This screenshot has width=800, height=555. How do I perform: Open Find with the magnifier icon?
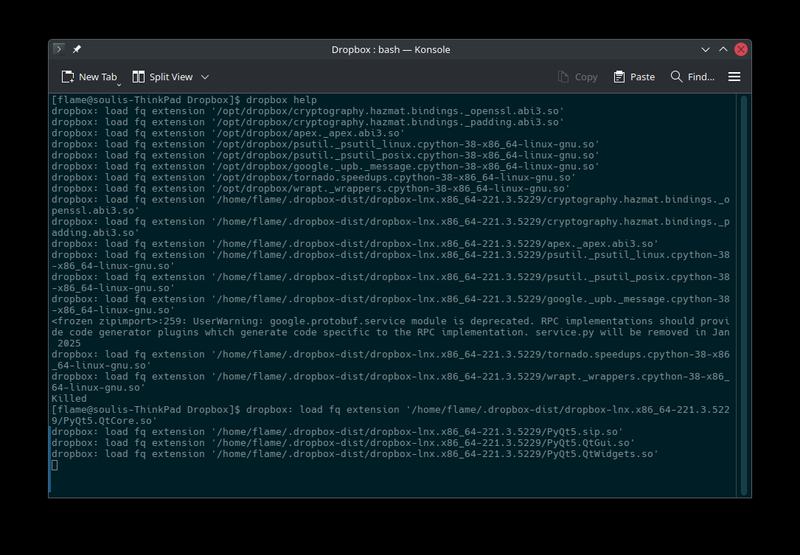click(x=677, y=77)
